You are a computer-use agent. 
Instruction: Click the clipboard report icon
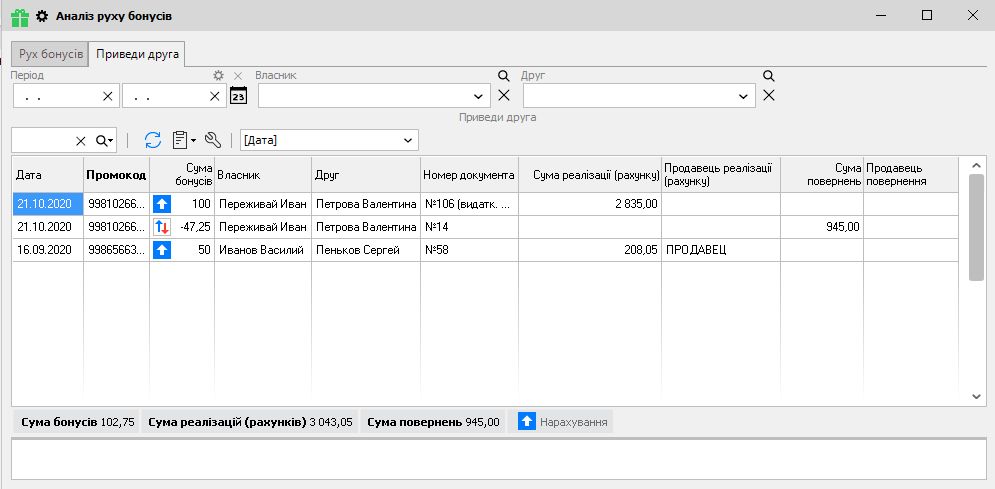180,140
